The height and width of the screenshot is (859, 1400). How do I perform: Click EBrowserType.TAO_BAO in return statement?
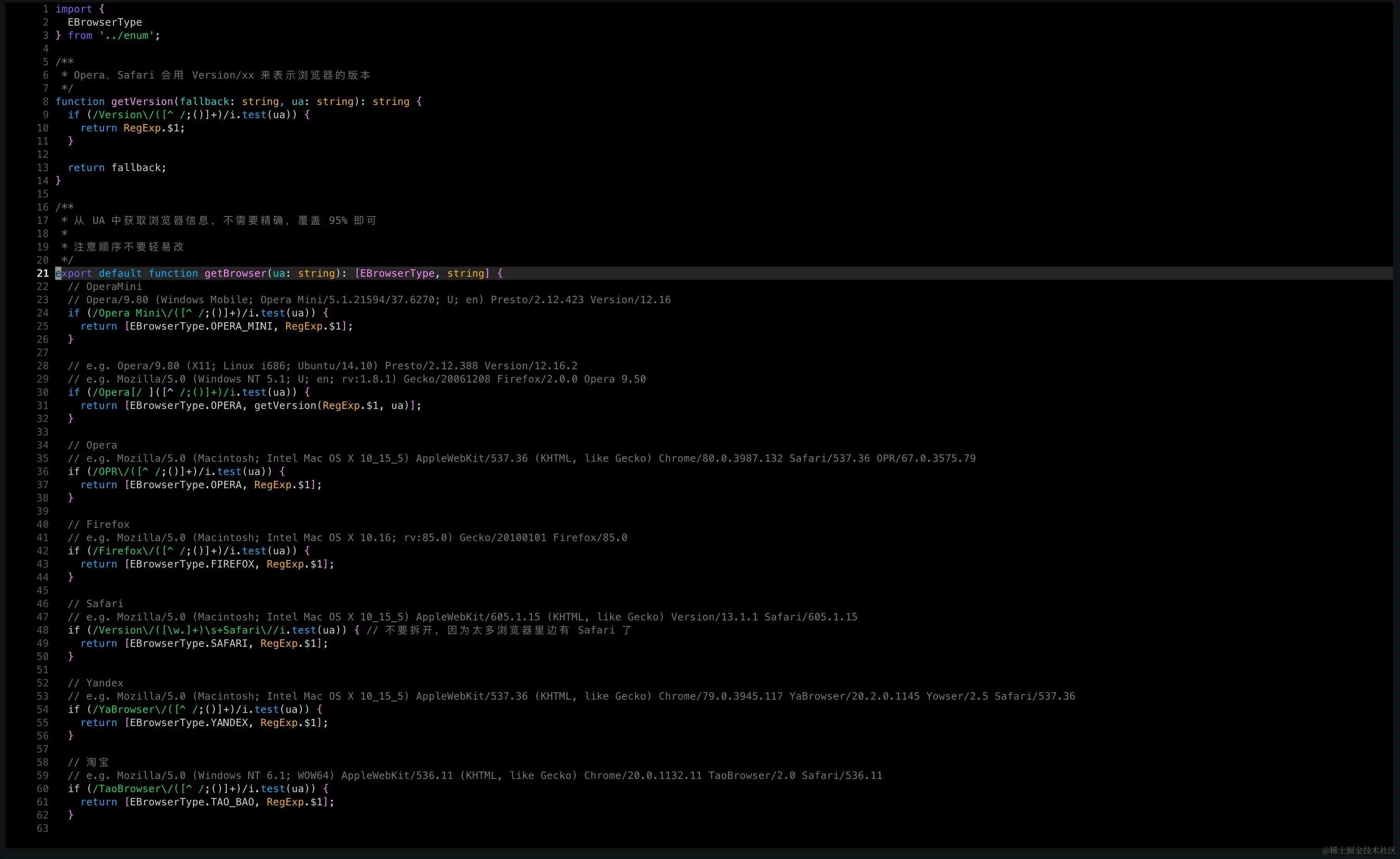pyautogui.click(x=192, y=802)
